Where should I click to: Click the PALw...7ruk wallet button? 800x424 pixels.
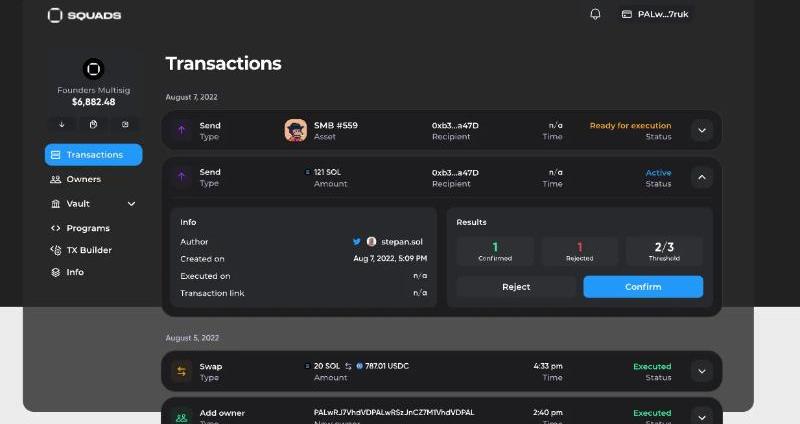(x=655, y=15)
